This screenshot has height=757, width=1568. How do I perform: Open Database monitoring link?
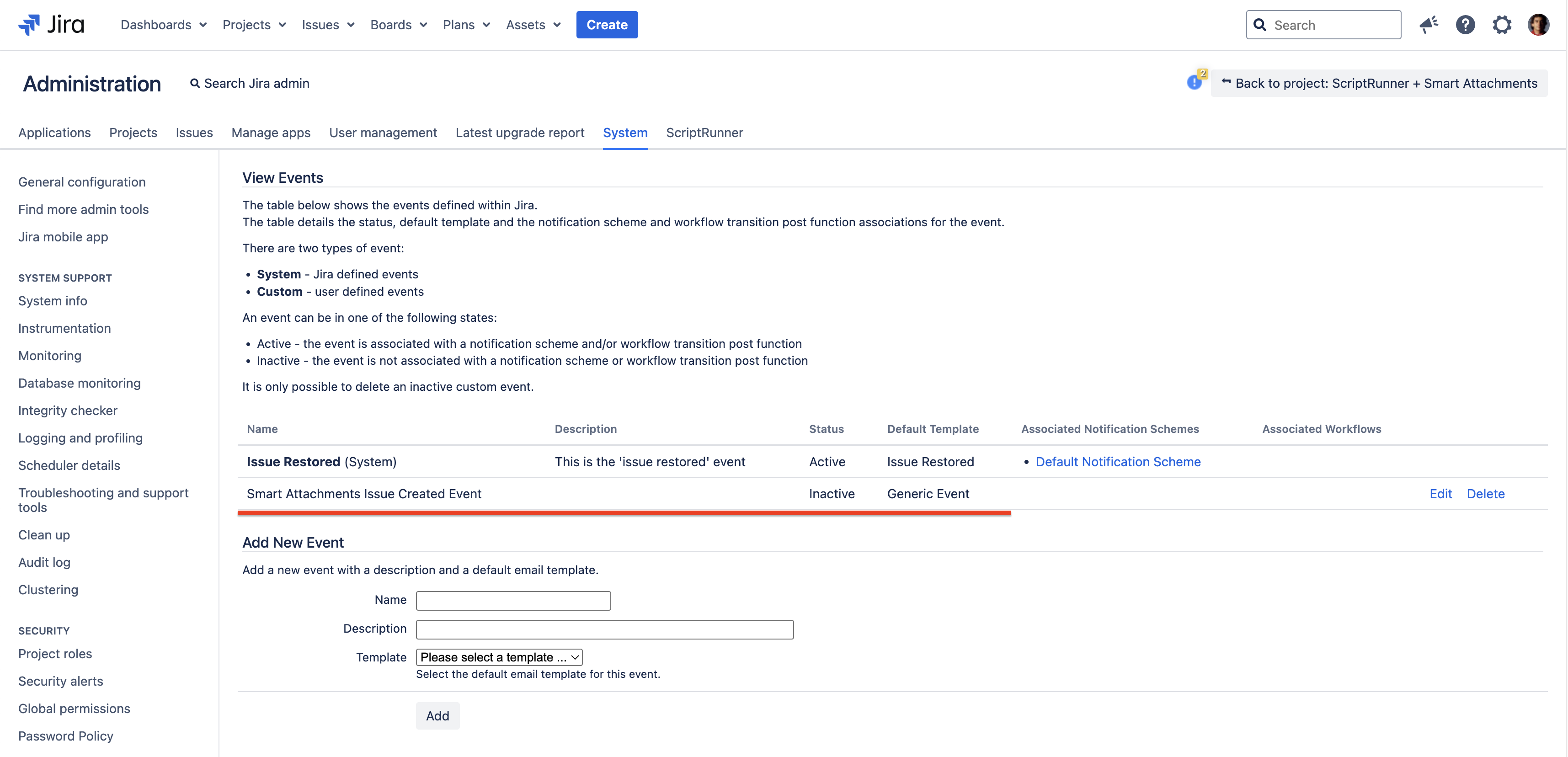tap(79, 383)
